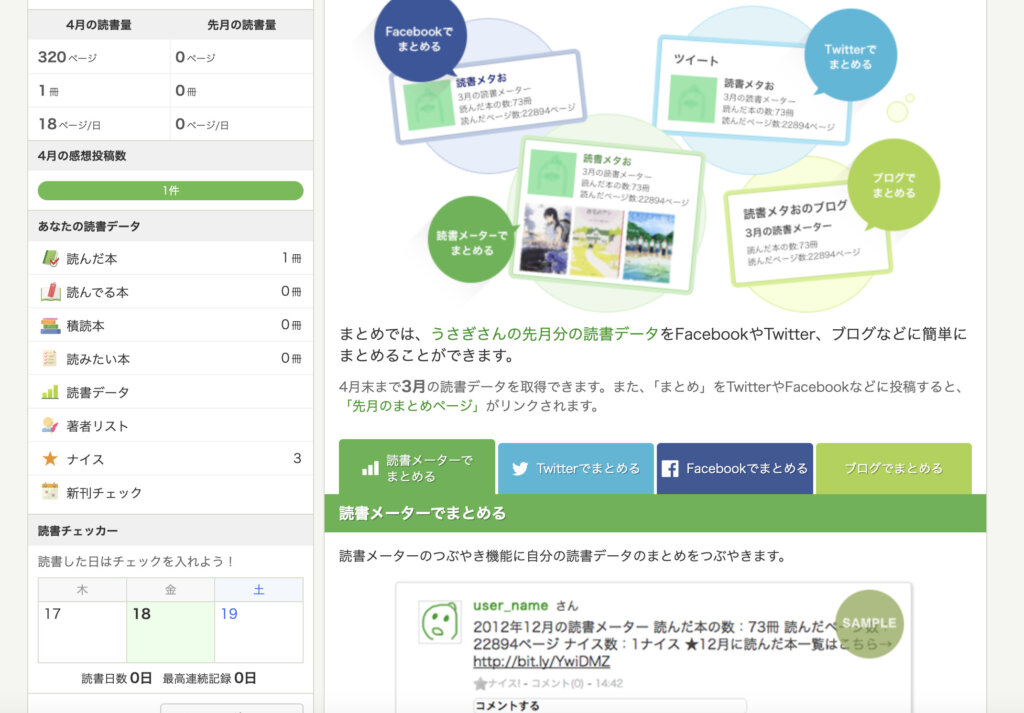Click the 最高連続記録 0日 text
Screen dimensions: 1024x713
tap(209, 678)
